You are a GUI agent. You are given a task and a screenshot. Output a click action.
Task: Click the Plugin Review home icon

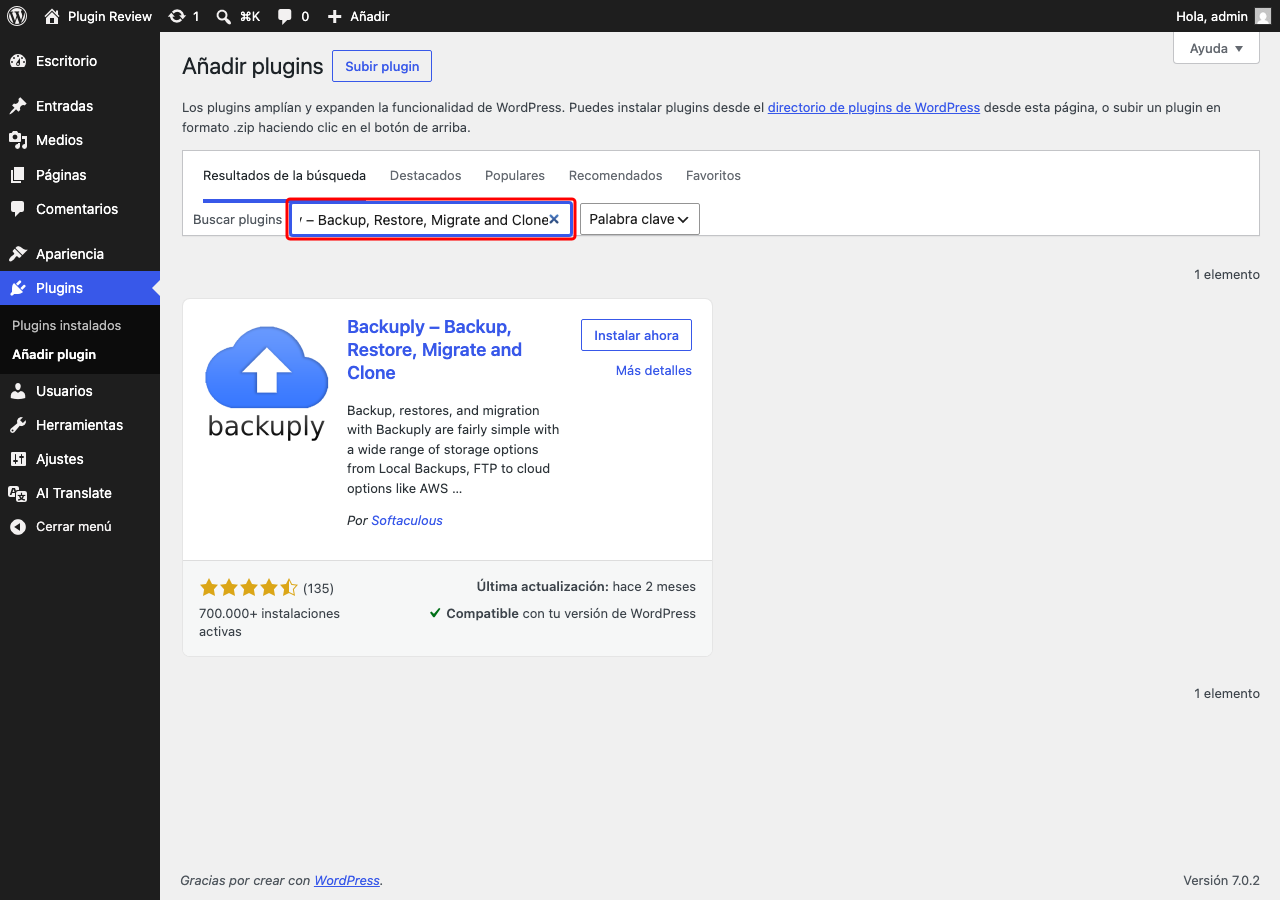pyautogui.click(x=52, y=16)
